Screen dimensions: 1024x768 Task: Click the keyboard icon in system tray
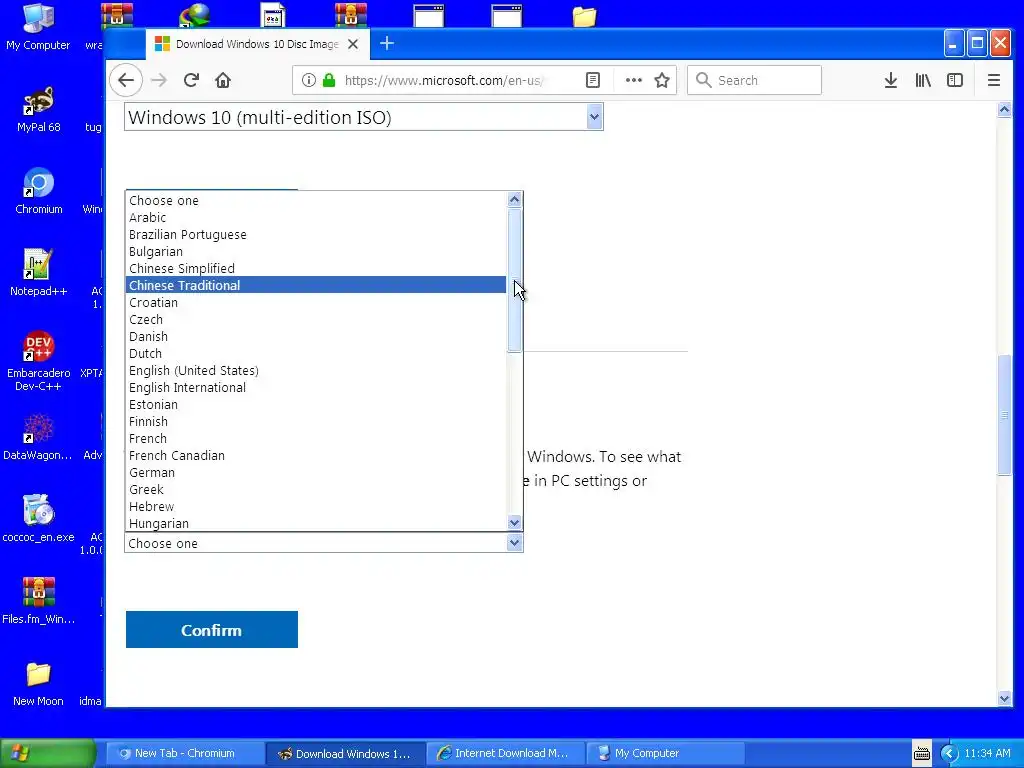[921, 753]
